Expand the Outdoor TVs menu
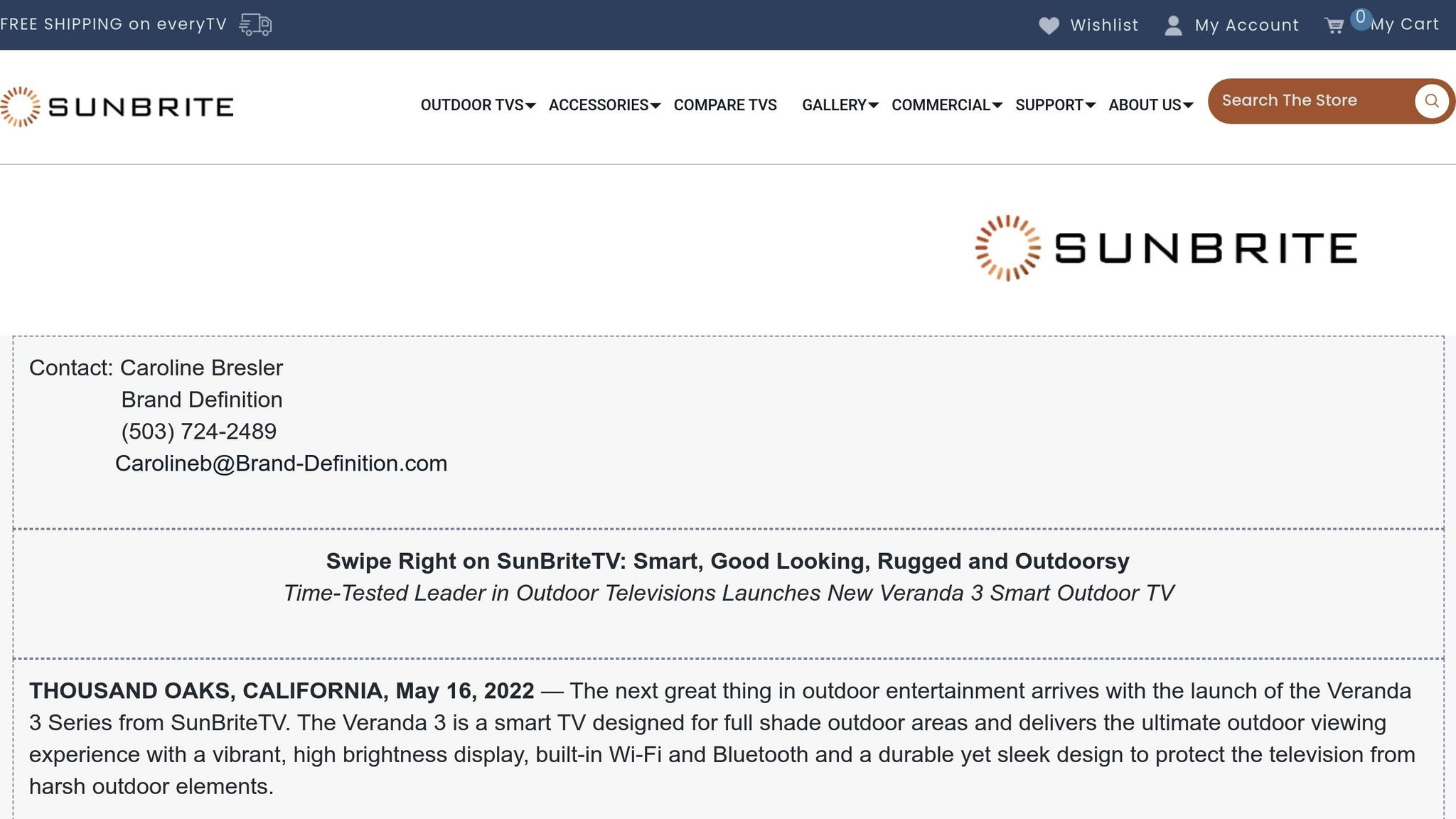 tap(478, 105)
